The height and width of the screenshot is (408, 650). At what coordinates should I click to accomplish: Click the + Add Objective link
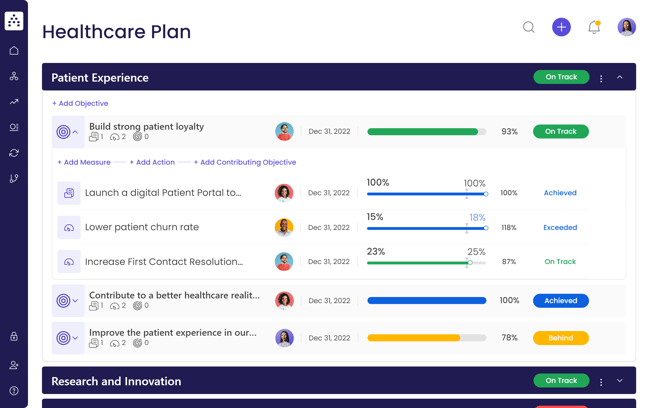coord(80,104)
